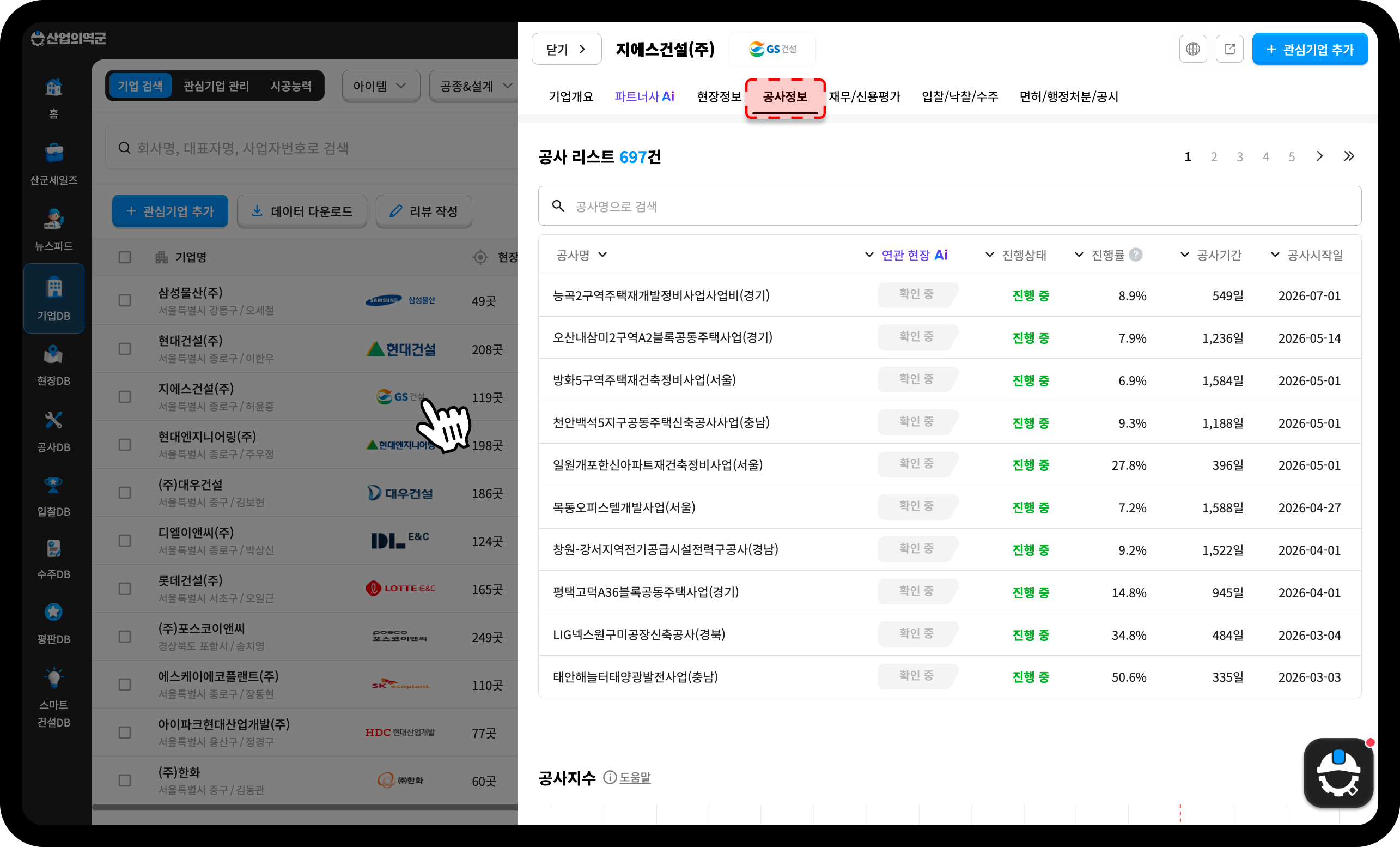This screenshot has height=847, width=1400.
Task: Click the 대우건설 logo in the list
Action: click(400, 493)
